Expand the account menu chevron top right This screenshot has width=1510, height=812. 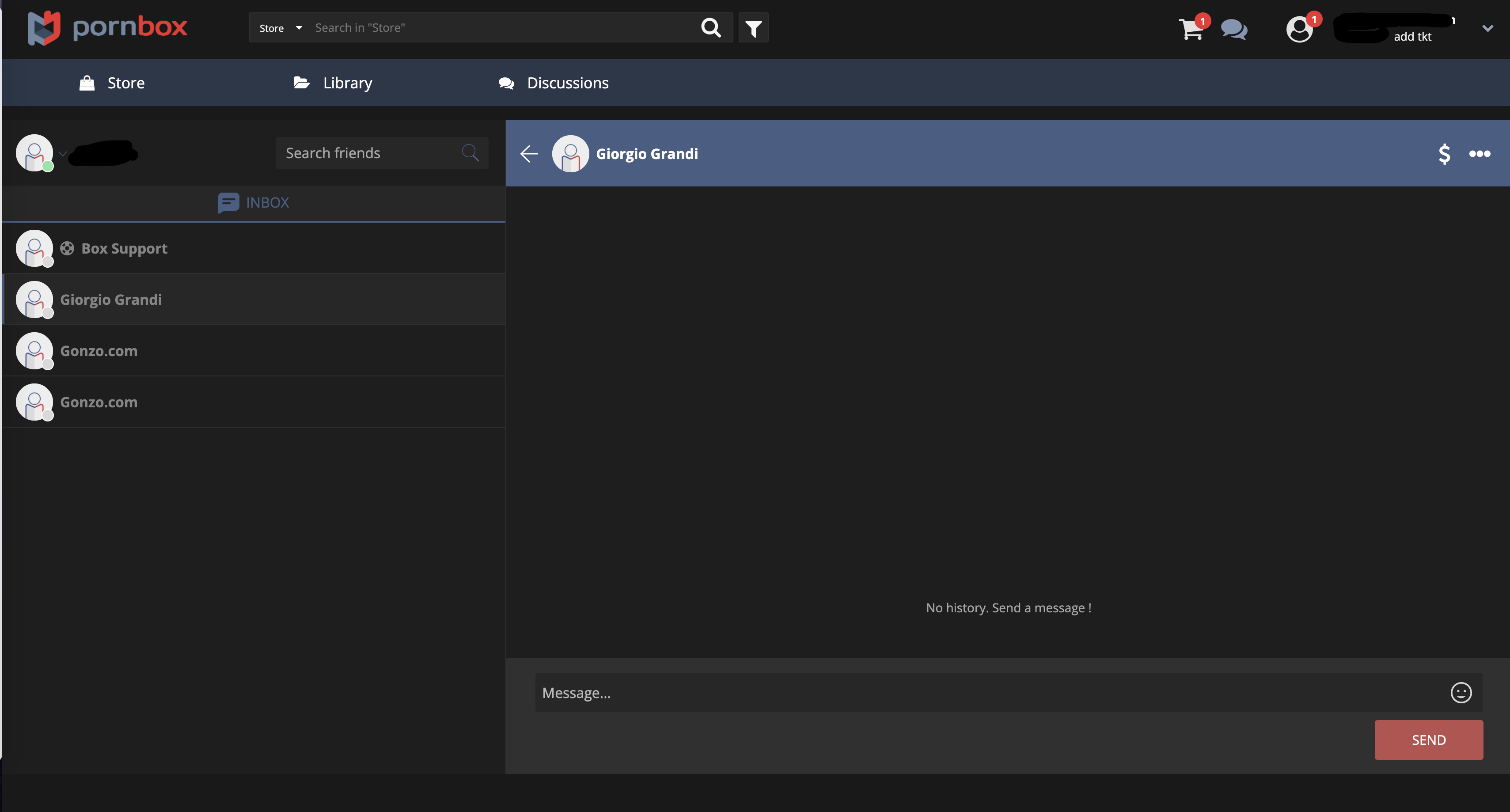coord(1487,27)
